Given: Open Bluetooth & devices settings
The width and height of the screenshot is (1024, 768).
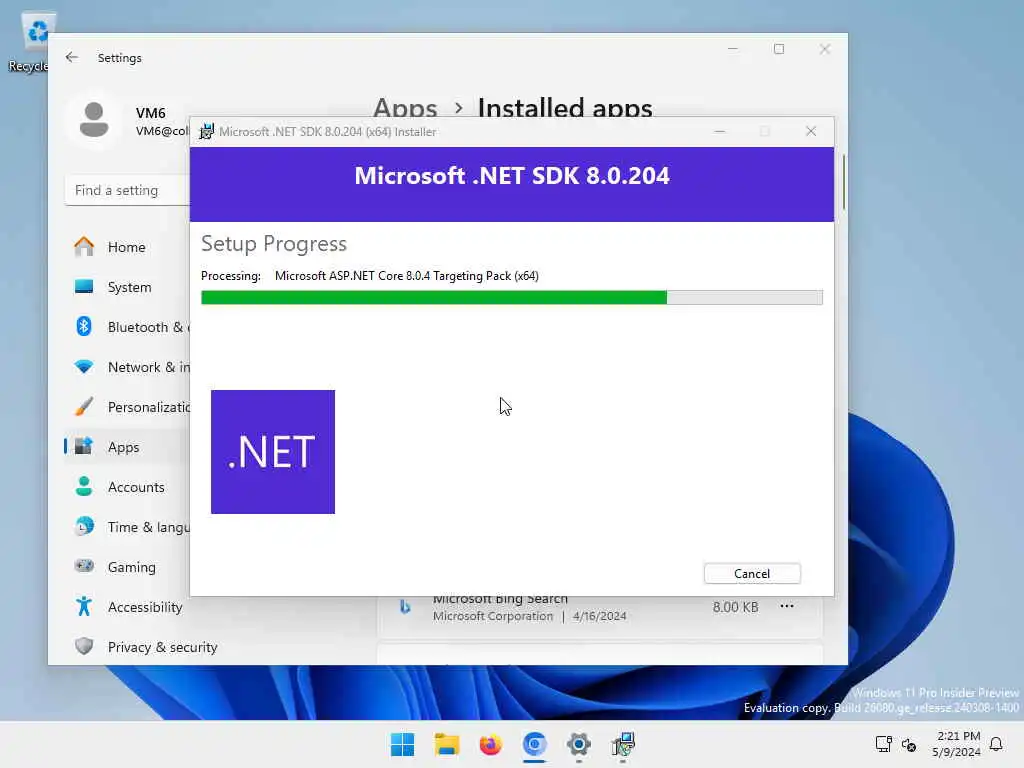Looking at the screenshot, I should click(x=128, y=327).
